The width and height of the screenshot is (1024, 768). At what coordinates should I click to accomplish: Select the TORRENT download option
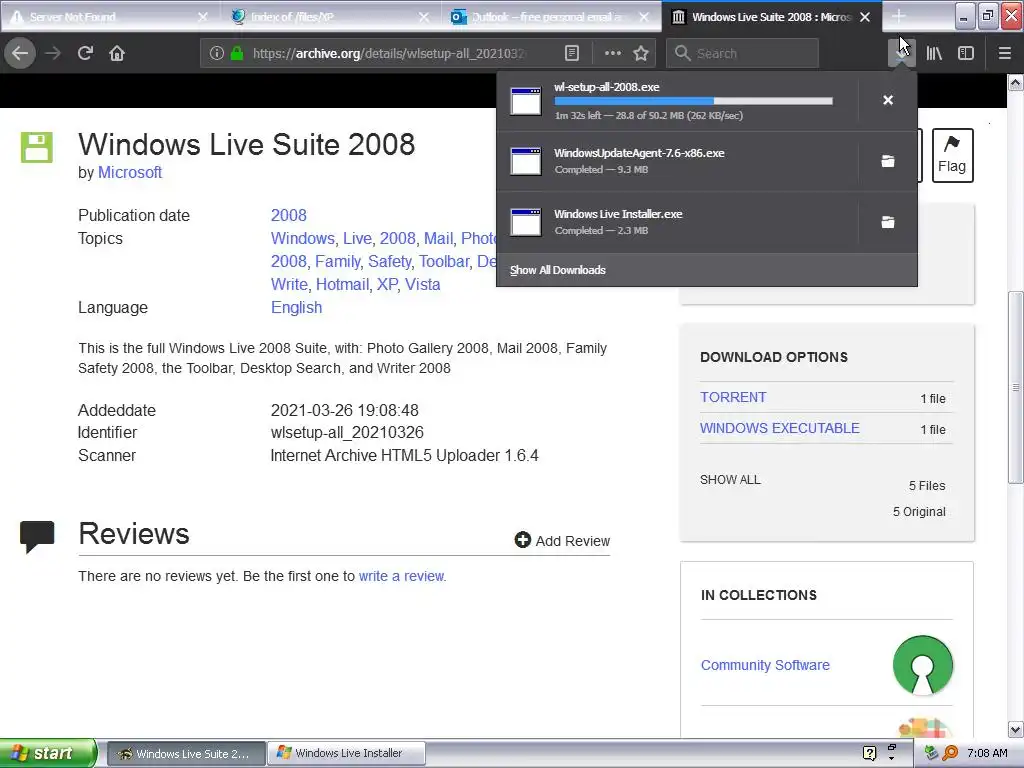point(733,397)
